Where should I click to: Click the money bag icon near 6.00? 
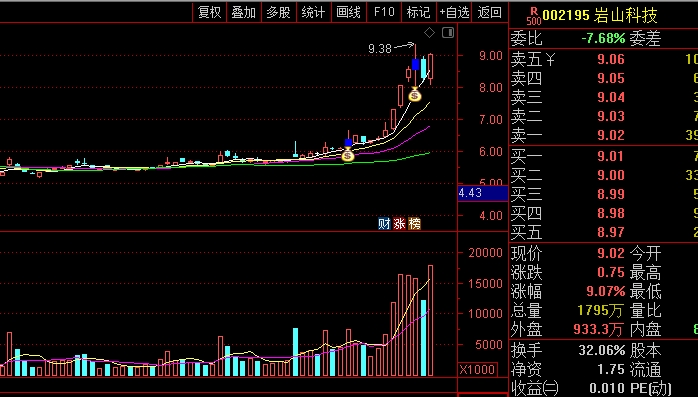[348, 155]
